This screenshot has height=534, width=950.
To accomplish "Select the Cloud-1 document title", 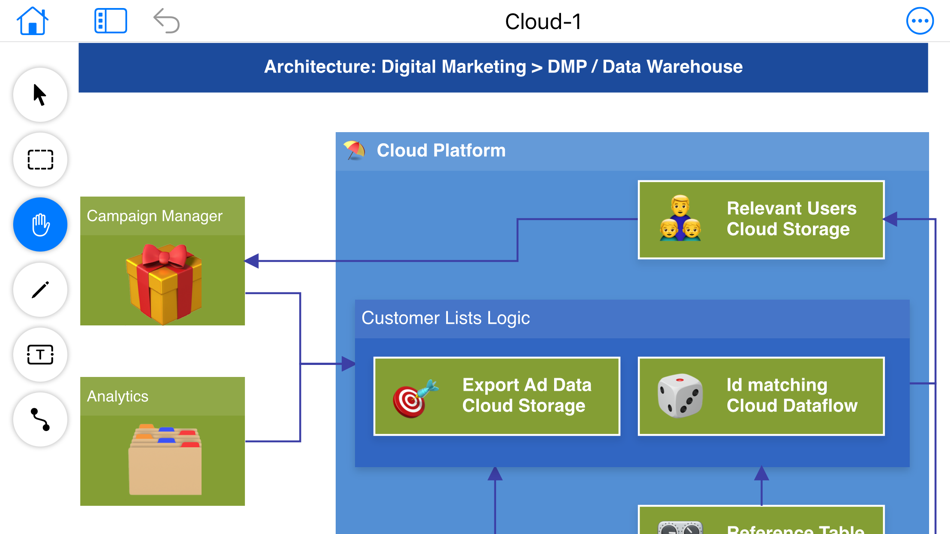I will click(543, 22).
